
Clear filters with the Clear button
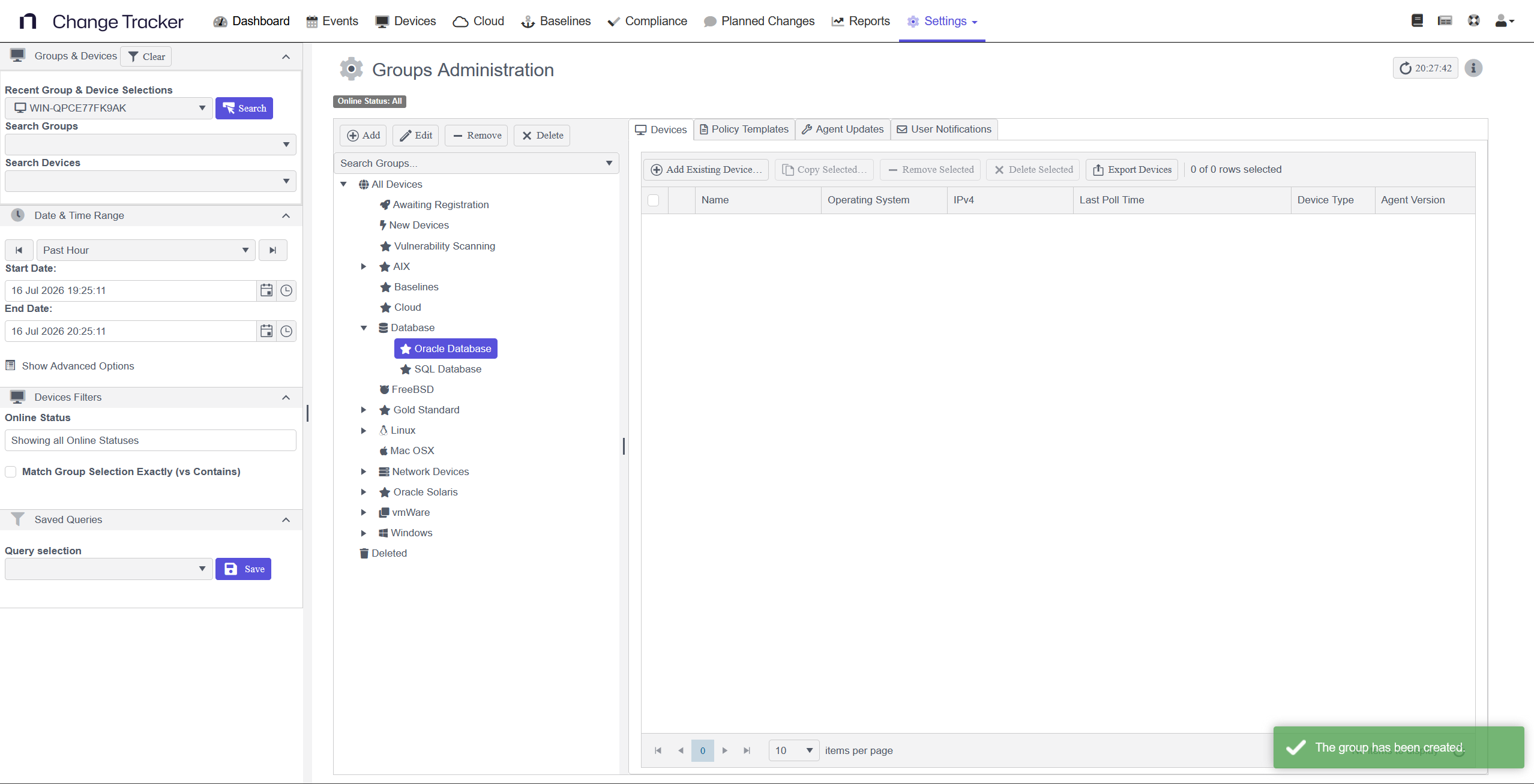pos(146,56)
